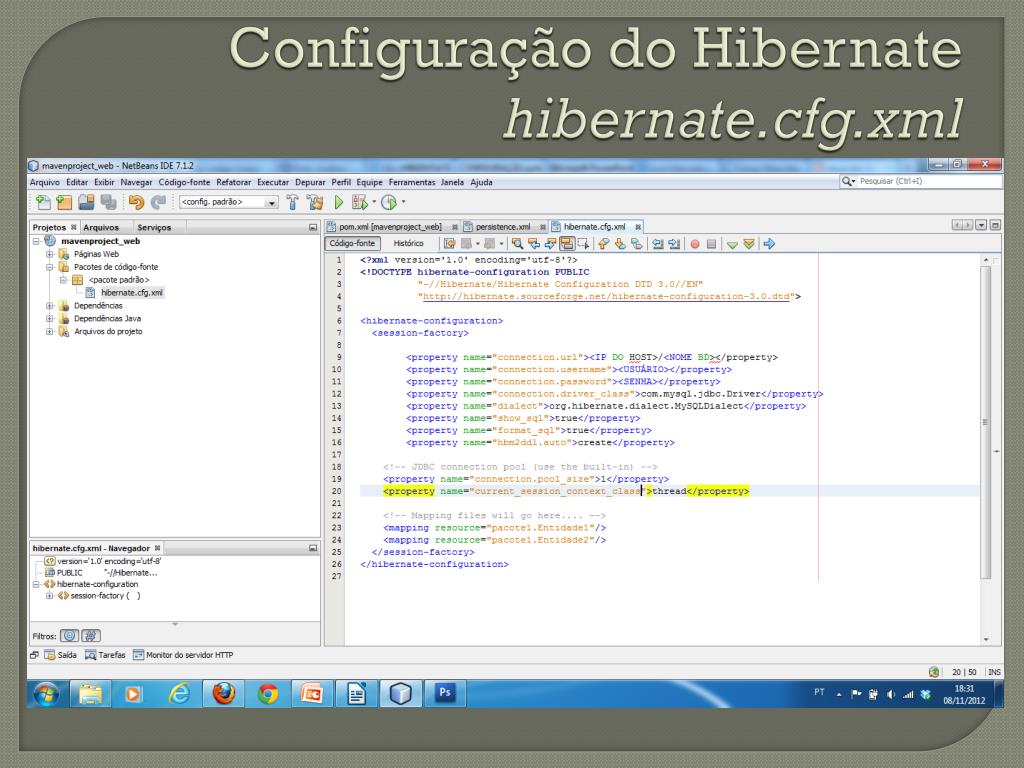Switch to pom.xml editor tab

pyautogui.click(x=391, y=227)
